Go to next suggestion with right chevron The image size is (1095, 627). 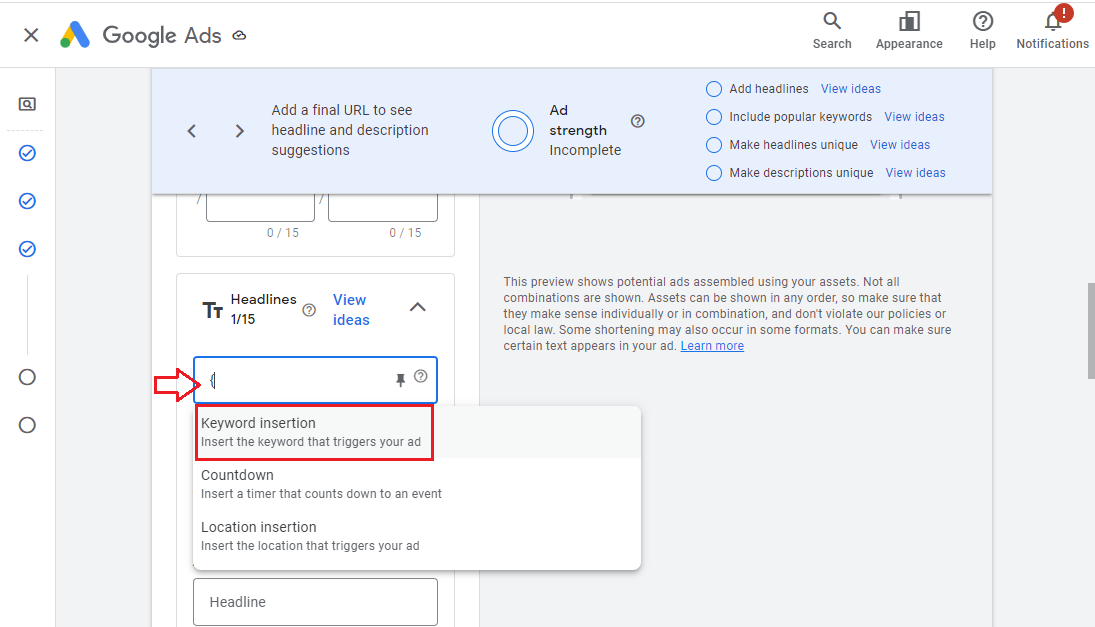tap(240, 131)
